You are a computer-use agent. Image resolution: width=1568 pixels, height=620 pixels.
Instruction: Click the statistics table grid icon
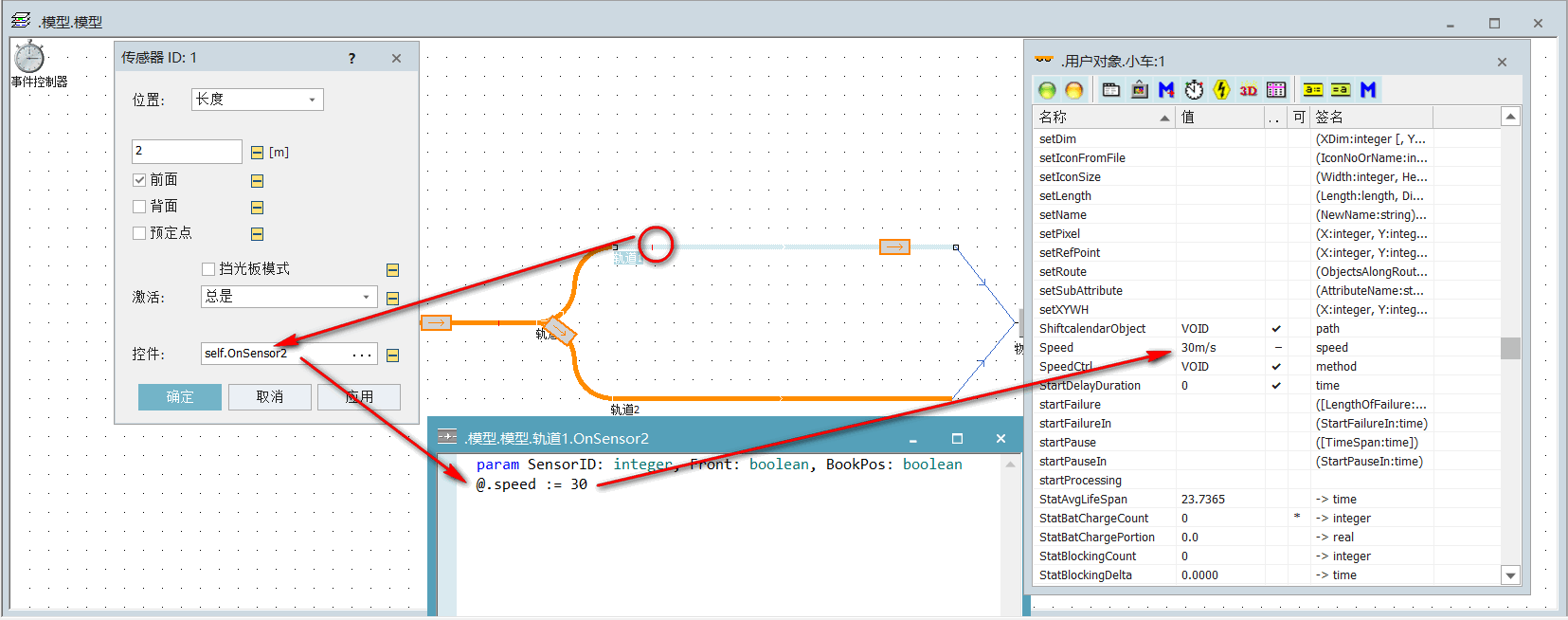(1276, 90)
